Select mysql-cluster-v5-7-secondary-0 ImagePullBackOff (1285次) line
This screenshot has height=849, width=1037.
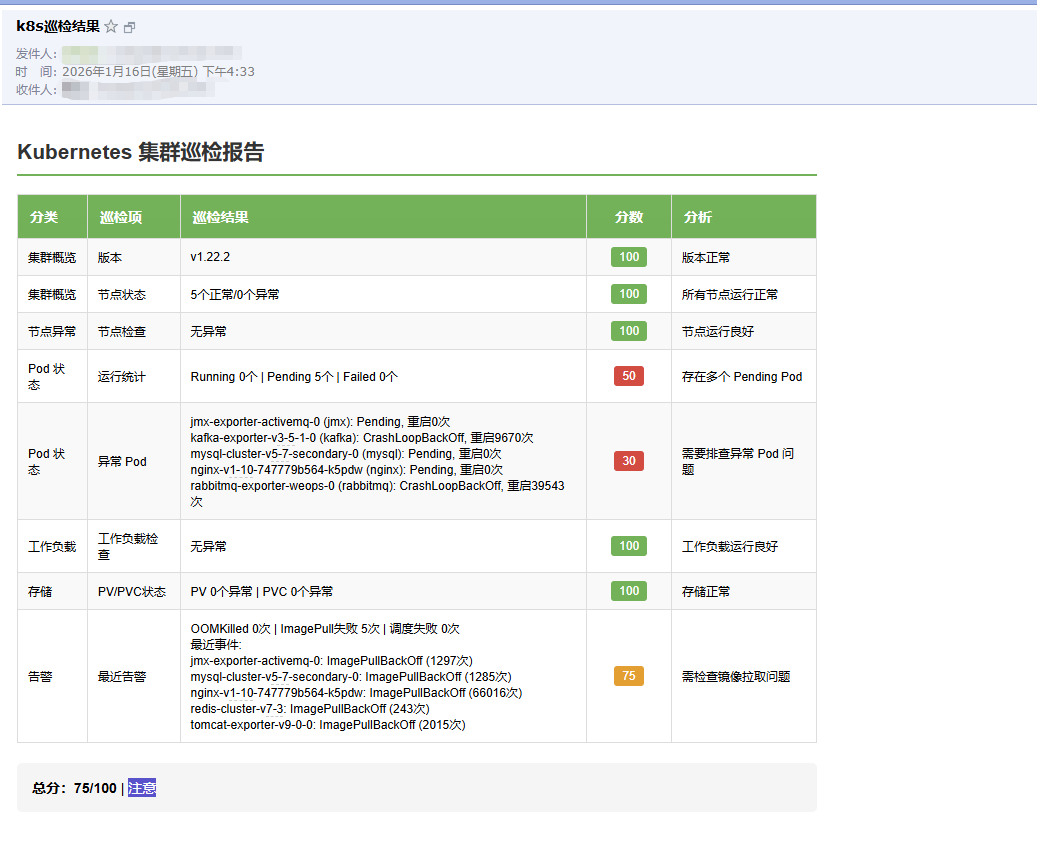point(351,676)
